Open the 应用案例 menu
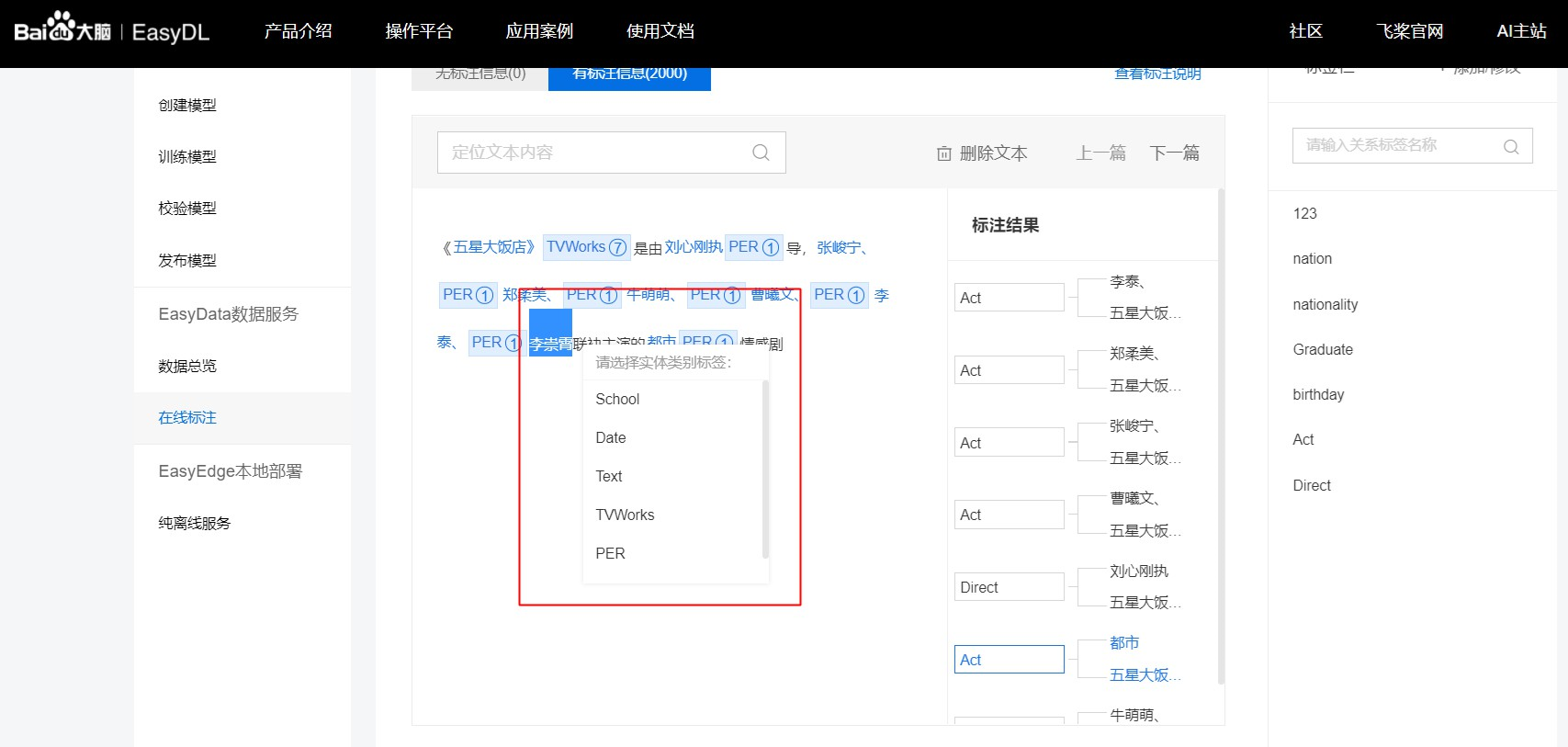 click(539, 31)
